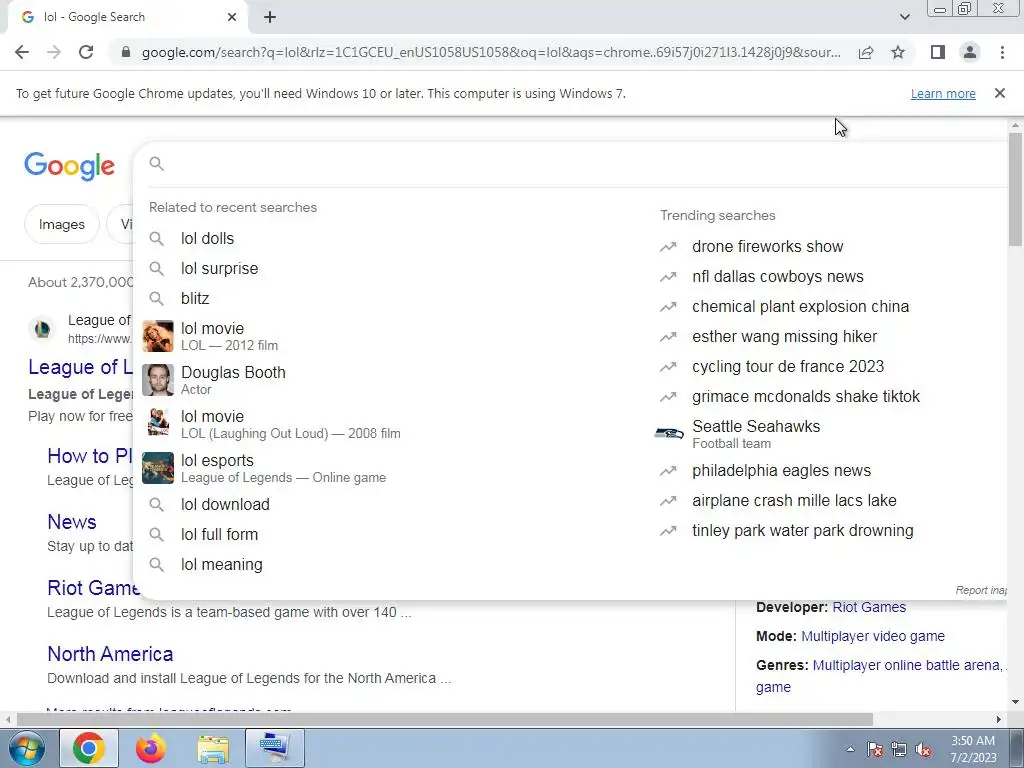Click the LOL 2012 film thumbnail

[158, 336]
